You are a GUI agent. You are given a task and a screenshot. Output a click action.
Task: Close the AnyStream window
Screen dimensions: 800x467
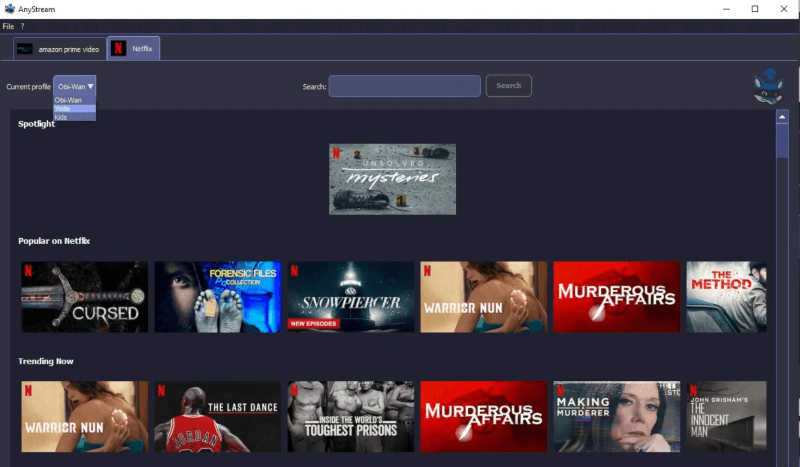pos(784,9)
